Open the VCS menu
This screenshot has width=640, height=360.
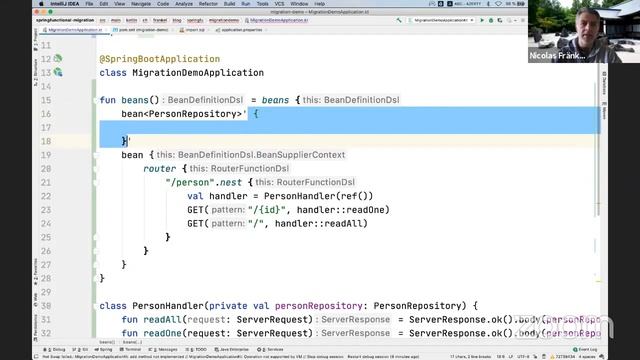click(279, 4)
